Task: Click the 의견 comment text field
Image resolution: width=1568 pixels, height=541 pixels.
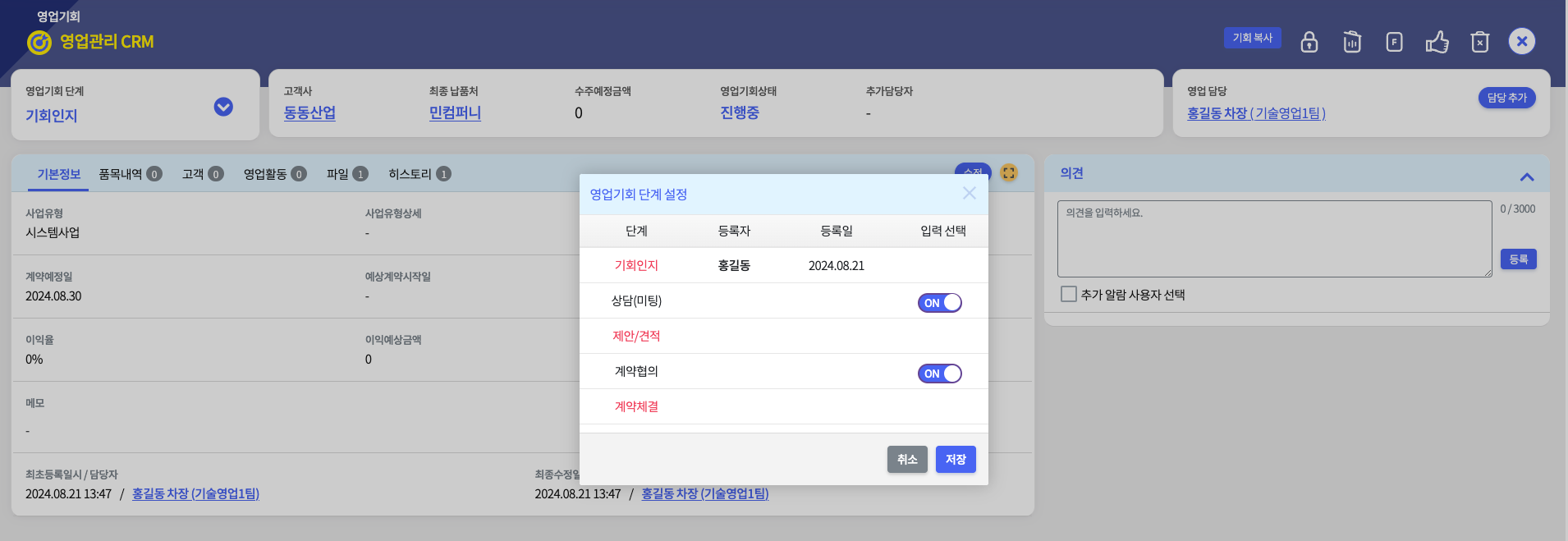Action: coord(1273,238)
